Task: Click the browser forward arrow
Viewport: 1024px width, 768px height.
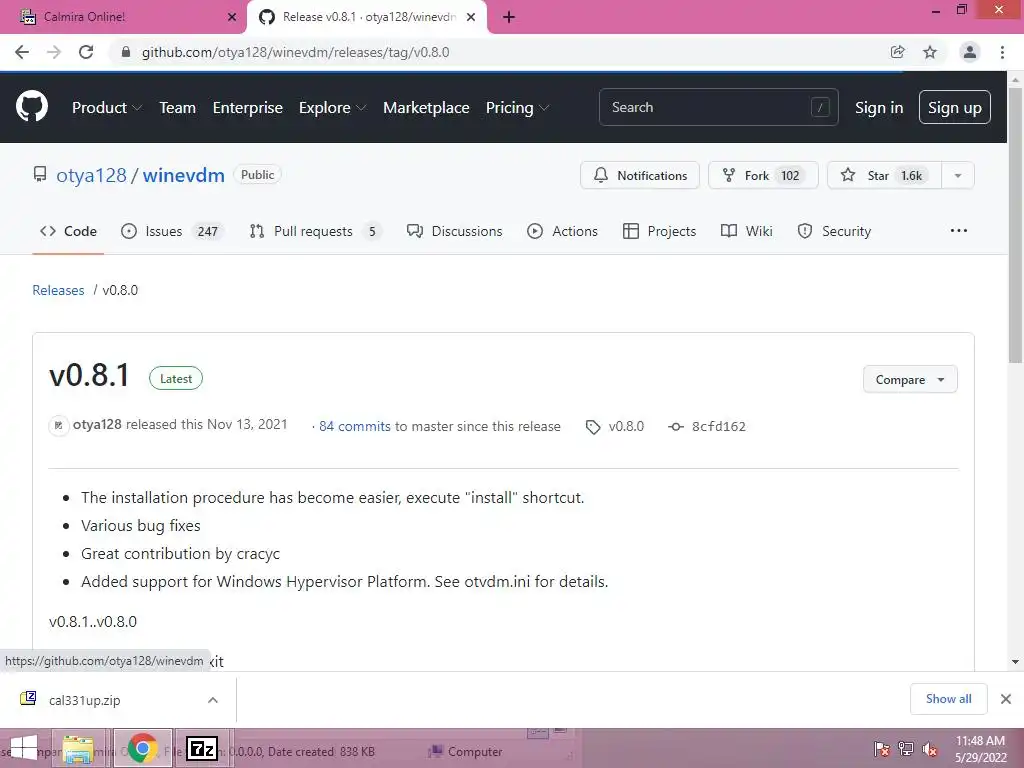Action: click(x=54, y=52)
